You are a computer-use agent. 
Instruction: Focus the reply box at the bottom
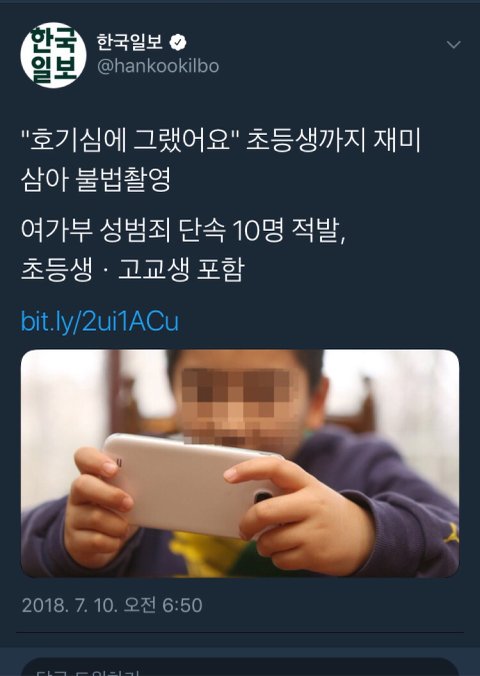[240, 667]
